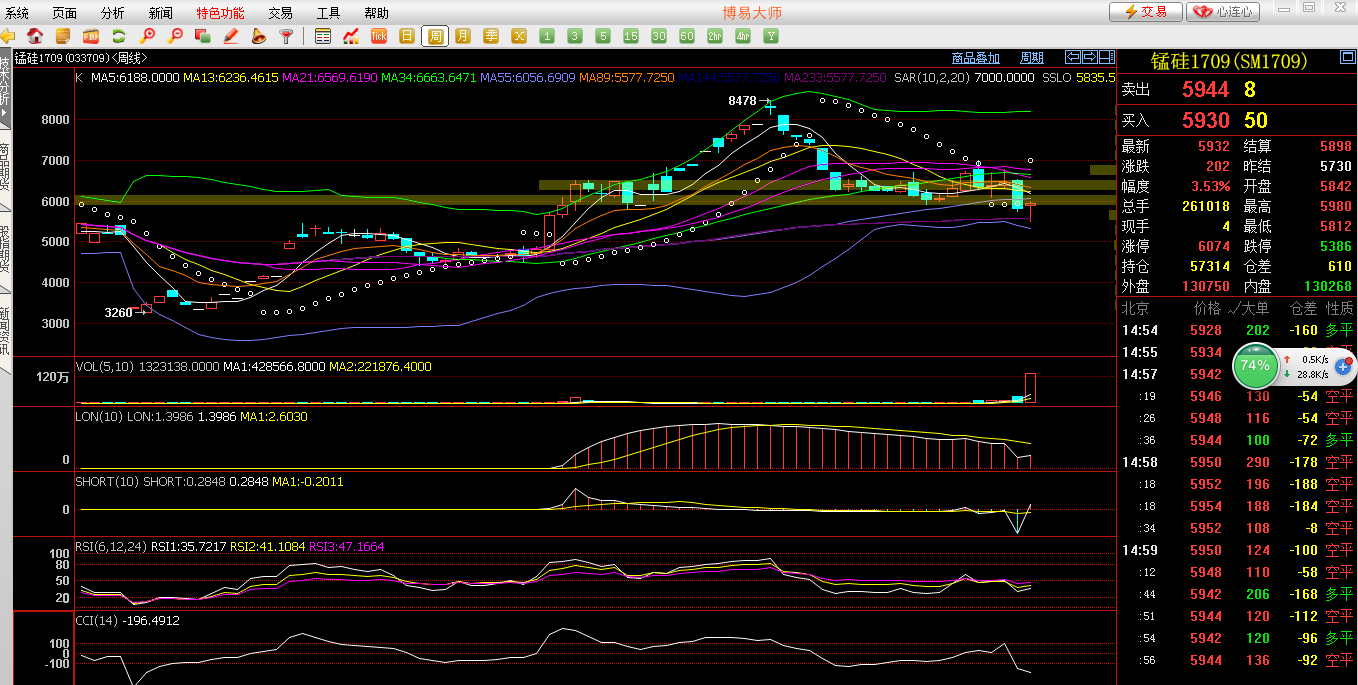Select the 15-minute period
This screenshot has width=1358, height=685.
(x=631, y=36)
